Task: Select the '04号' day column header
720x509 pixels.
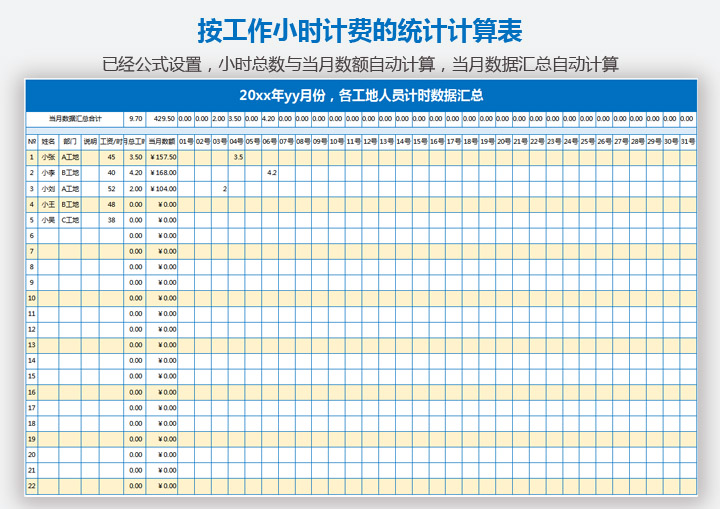Action: [236, 141]
